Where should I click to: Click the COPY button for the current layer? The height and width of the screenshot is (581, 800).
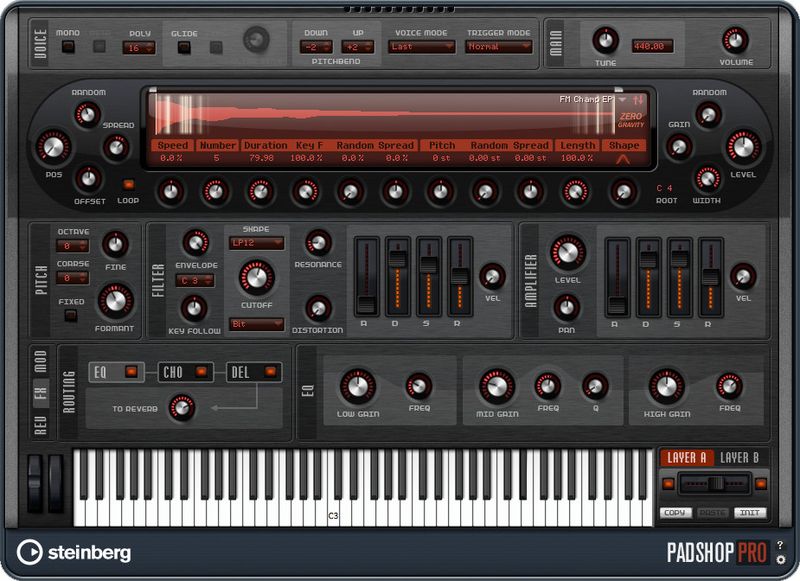[x=674, y=513]
